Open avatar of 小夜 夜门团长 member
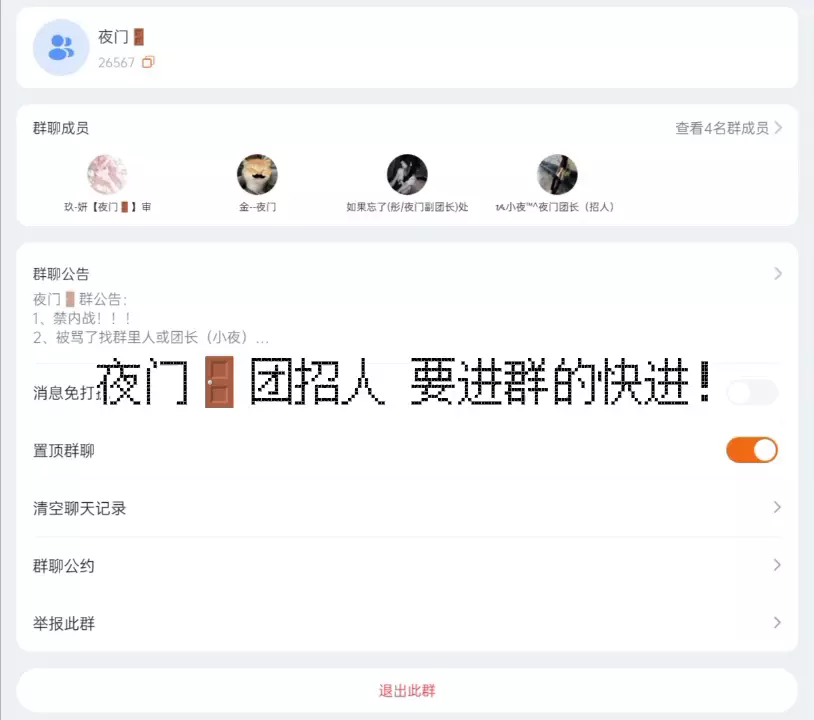Screen dimensions: 814x720 [557, 174]
